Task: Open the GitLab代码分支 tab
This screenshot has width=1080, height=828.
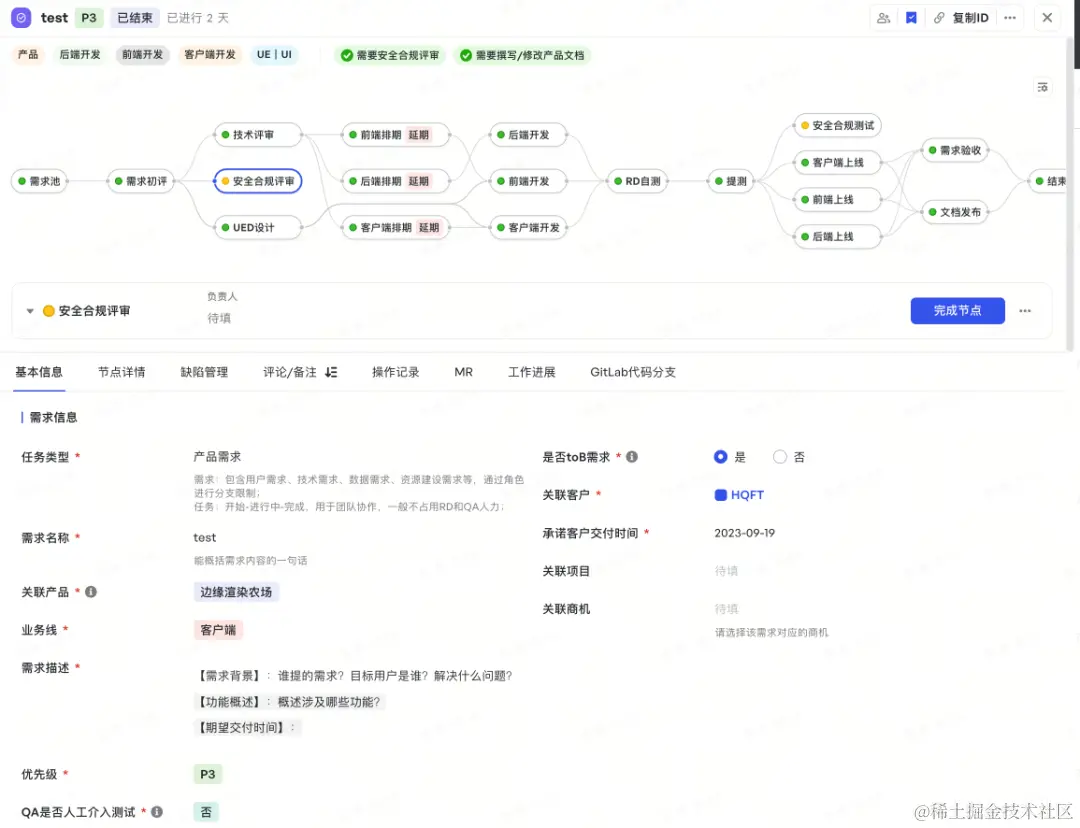Action: (x=634, y=371)
